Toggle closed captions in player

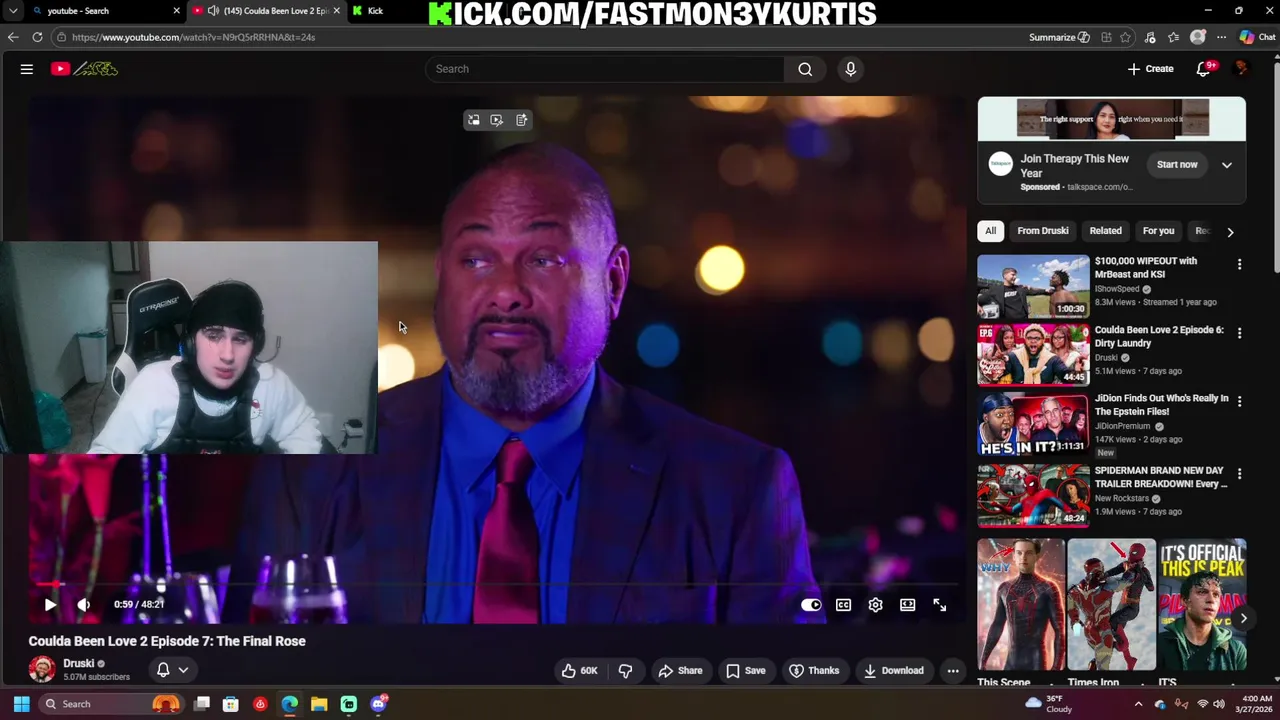(843, 605)
